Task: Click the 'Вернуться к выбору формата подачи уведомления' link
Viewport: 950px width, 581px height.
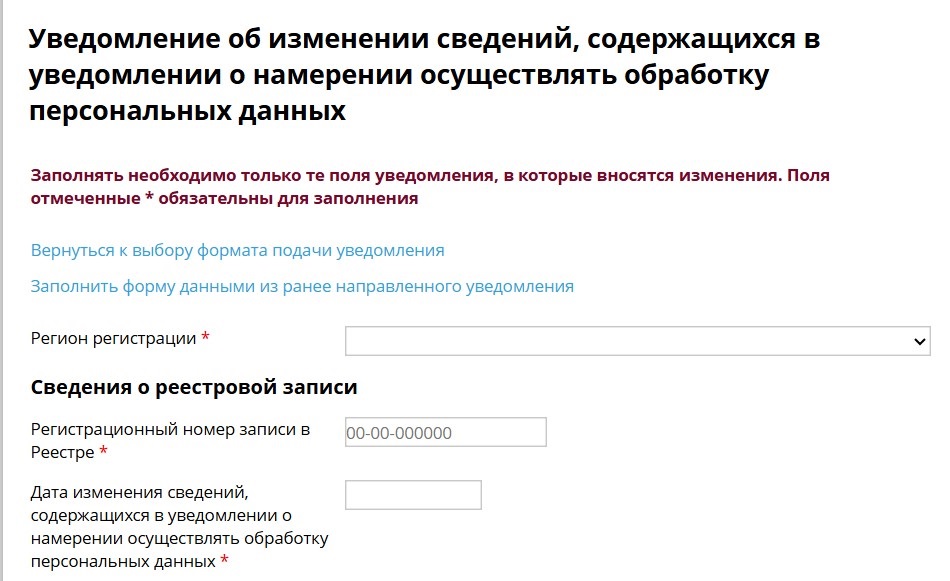Action: (237, 250)
